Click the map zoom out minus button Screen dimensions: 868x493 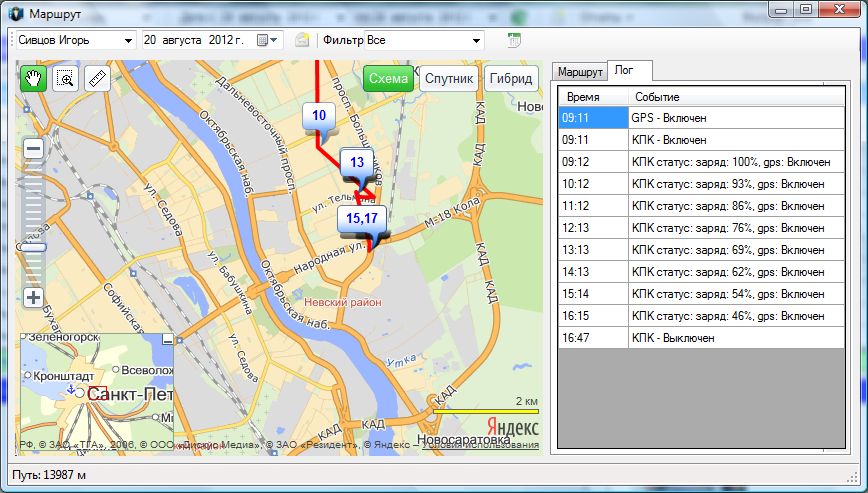(34, 148)
